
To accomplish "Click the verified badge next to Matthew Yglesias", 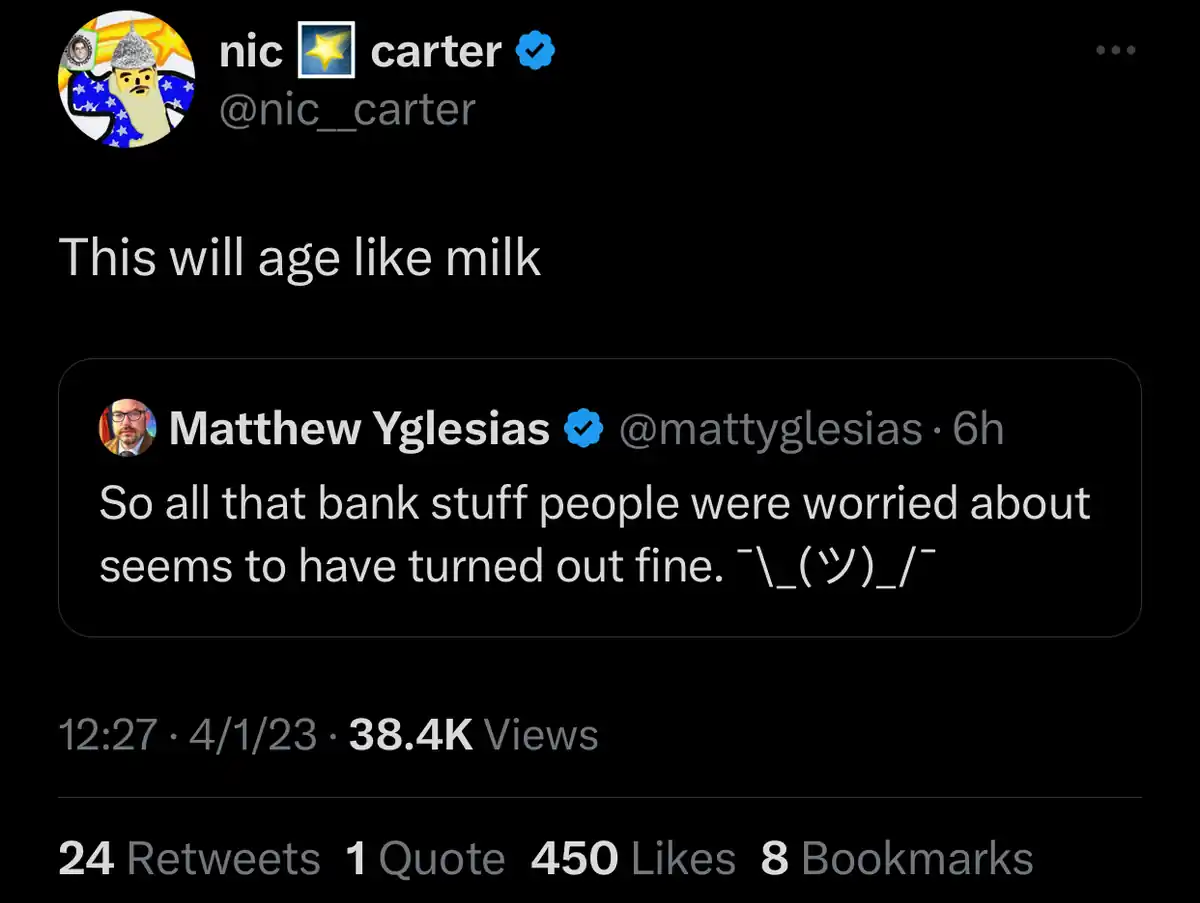I will coord(584,429).
